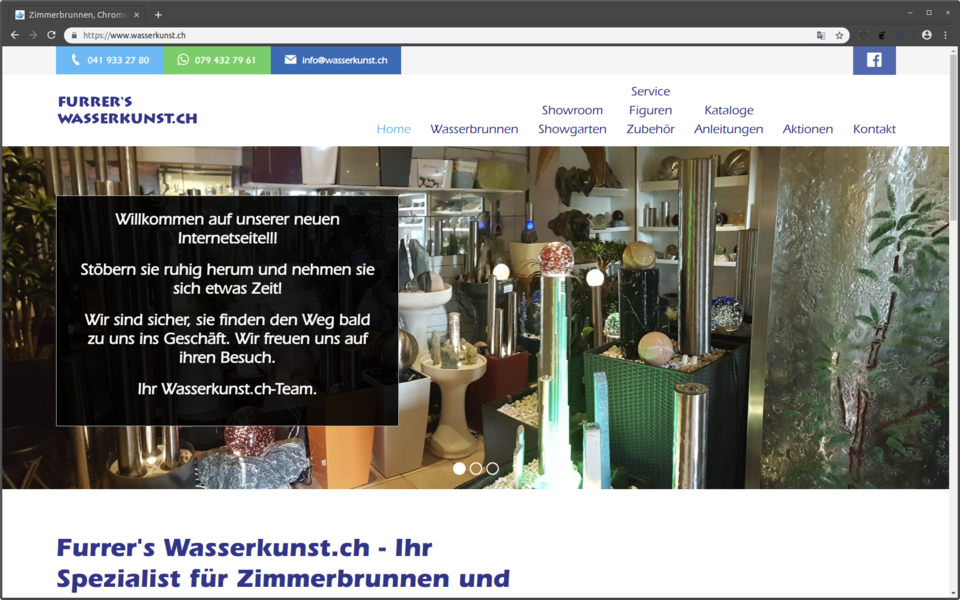Viewport: 960px width, 600px height.
Task: Select the Zimmerbrunnen browser tab
Action: pos(77,15)
